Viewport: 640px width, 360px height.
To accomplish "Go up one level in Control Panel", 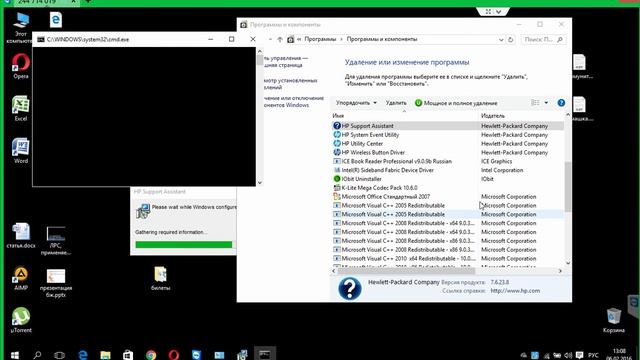I will [280, 40].
